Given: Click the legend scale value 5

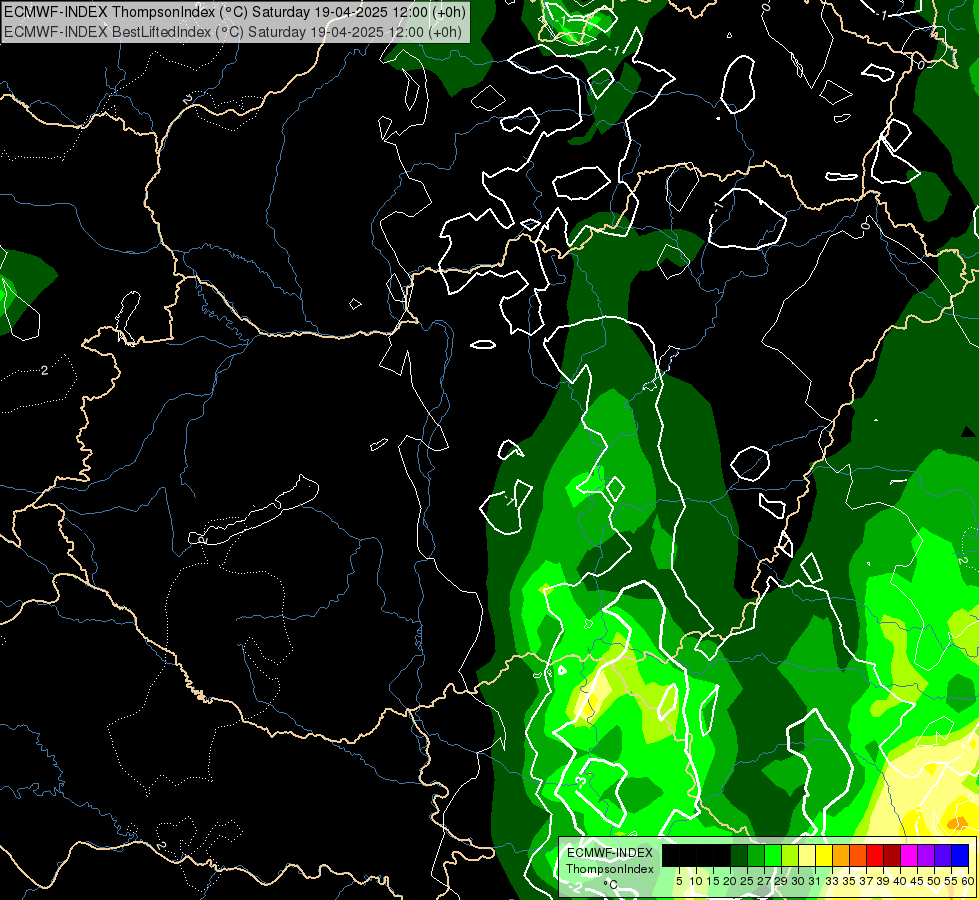Looking at the screenshot, I should click(679, 881).
